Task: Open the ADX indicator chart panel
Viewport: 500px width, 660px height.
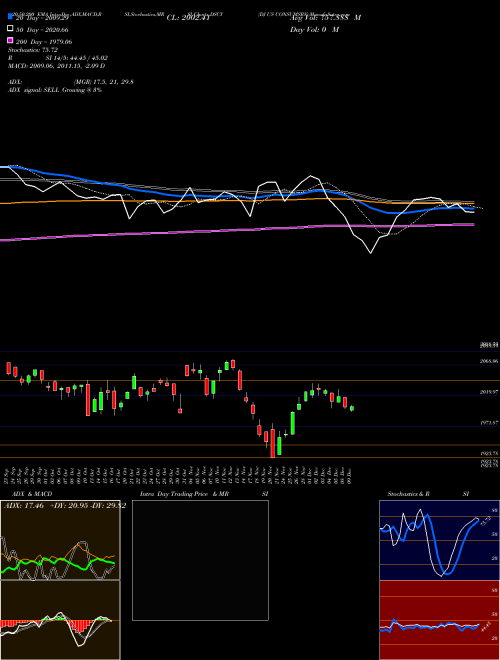Action: (60, 540)
